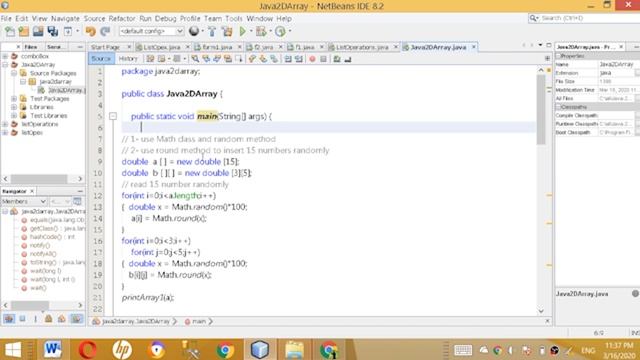
Task: Click the Save All toolbar icon
Action: [x=53, y=31]
